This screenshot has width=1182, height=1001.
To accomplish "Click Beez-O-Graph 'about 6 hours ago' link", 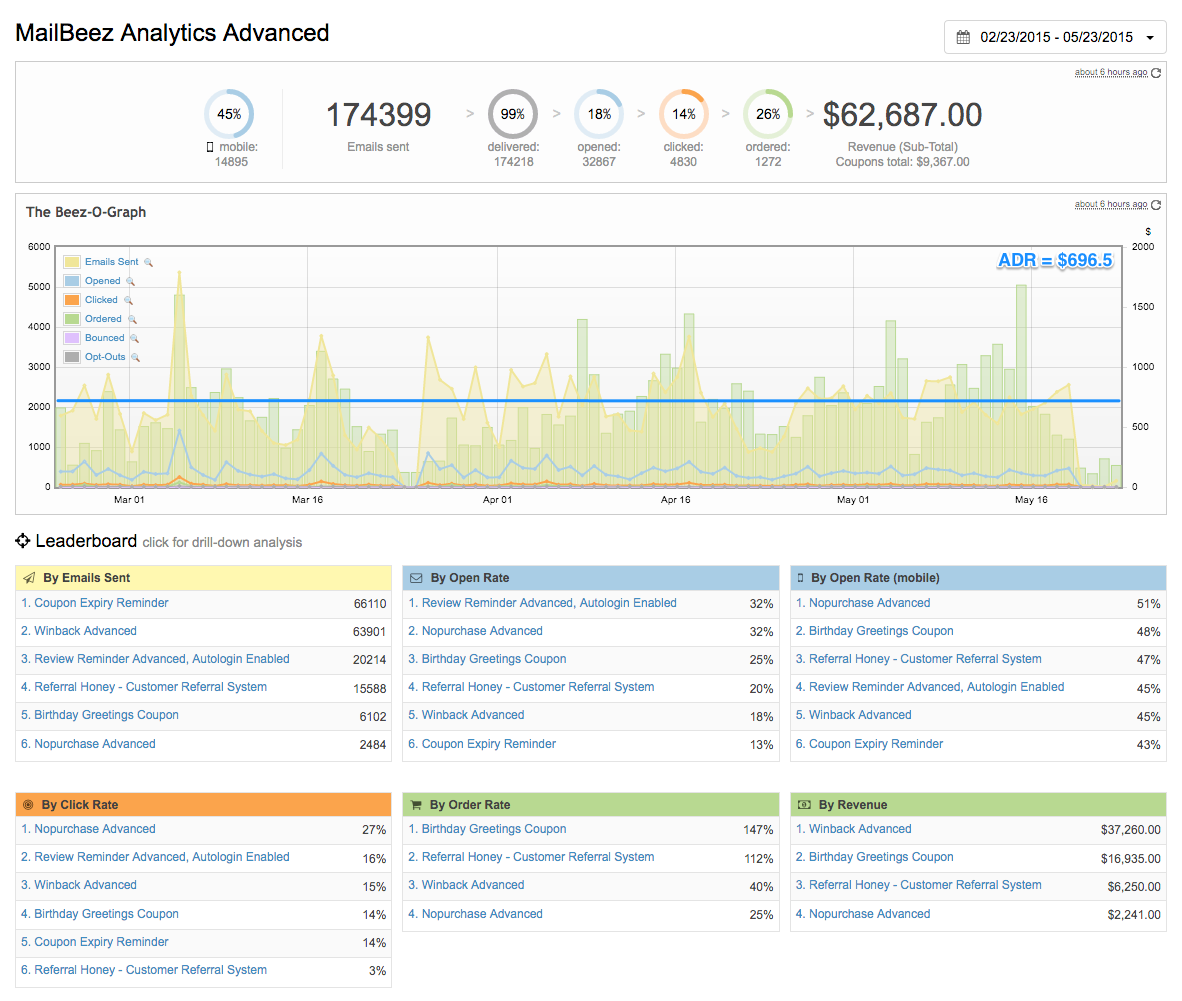I will [x=1111, y=204].
